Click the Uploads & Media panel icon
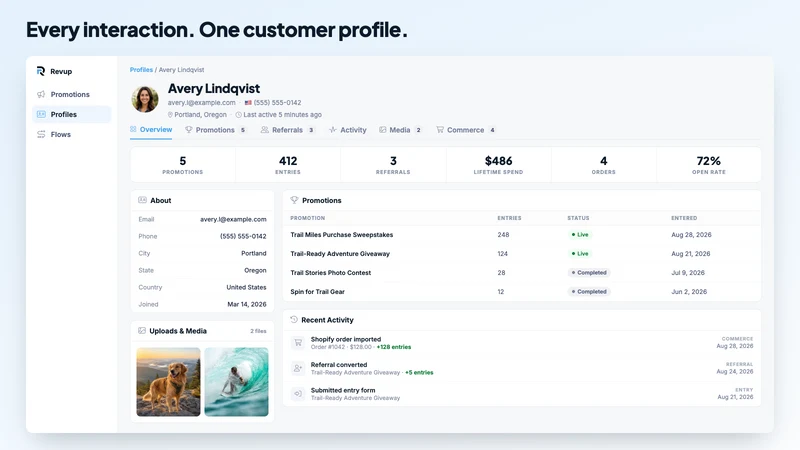The width and height of the screenshot is (800, 450). point(142,331)
